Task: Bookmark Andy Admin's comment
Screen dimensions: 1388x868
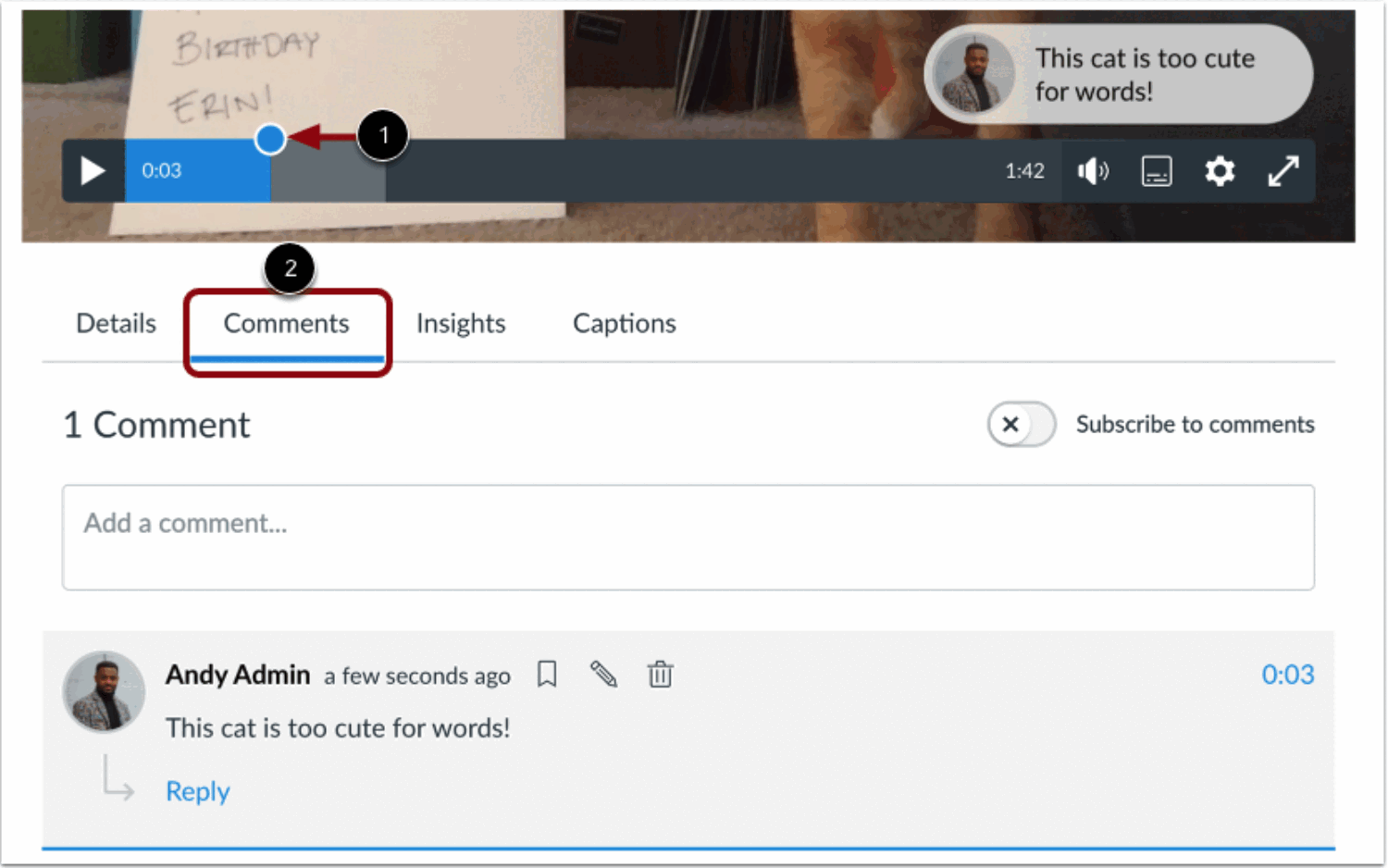Action: (x=548, y=675)
